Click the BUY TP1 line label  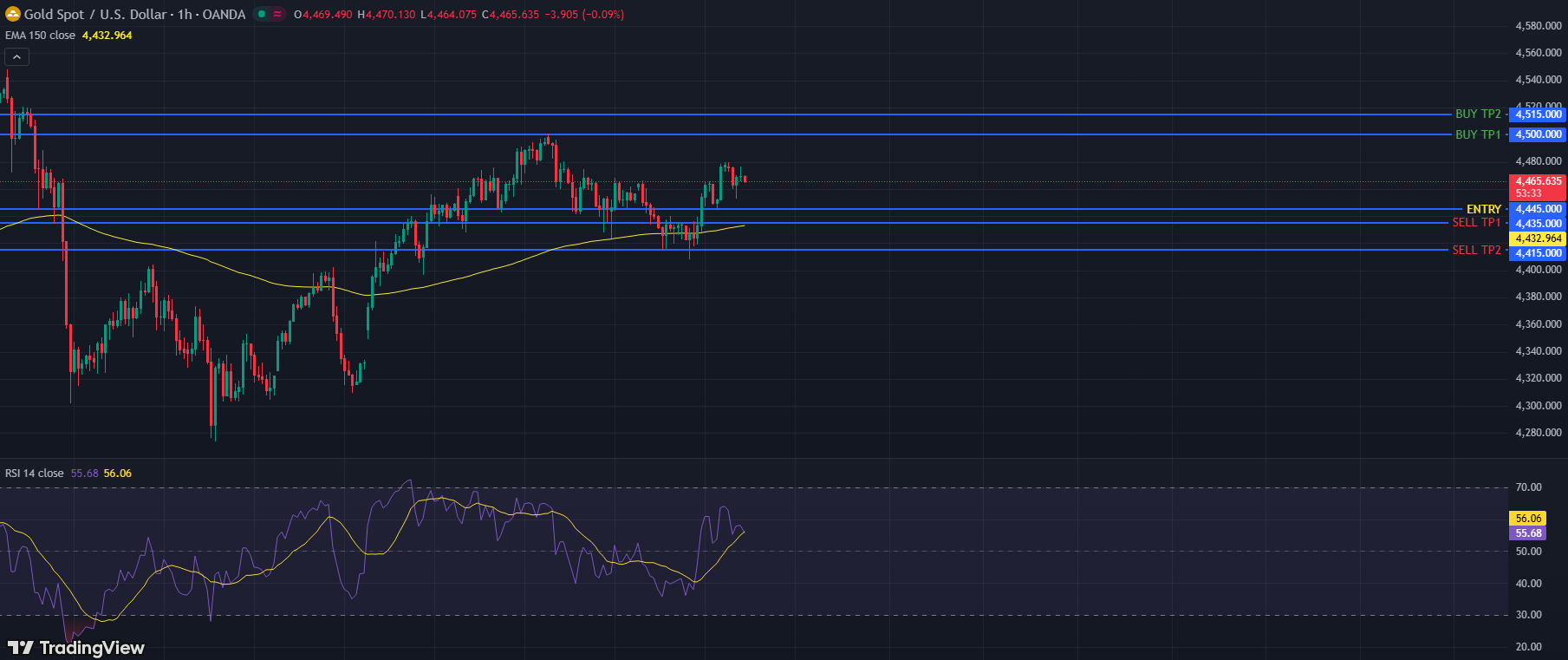(1478, 134)
